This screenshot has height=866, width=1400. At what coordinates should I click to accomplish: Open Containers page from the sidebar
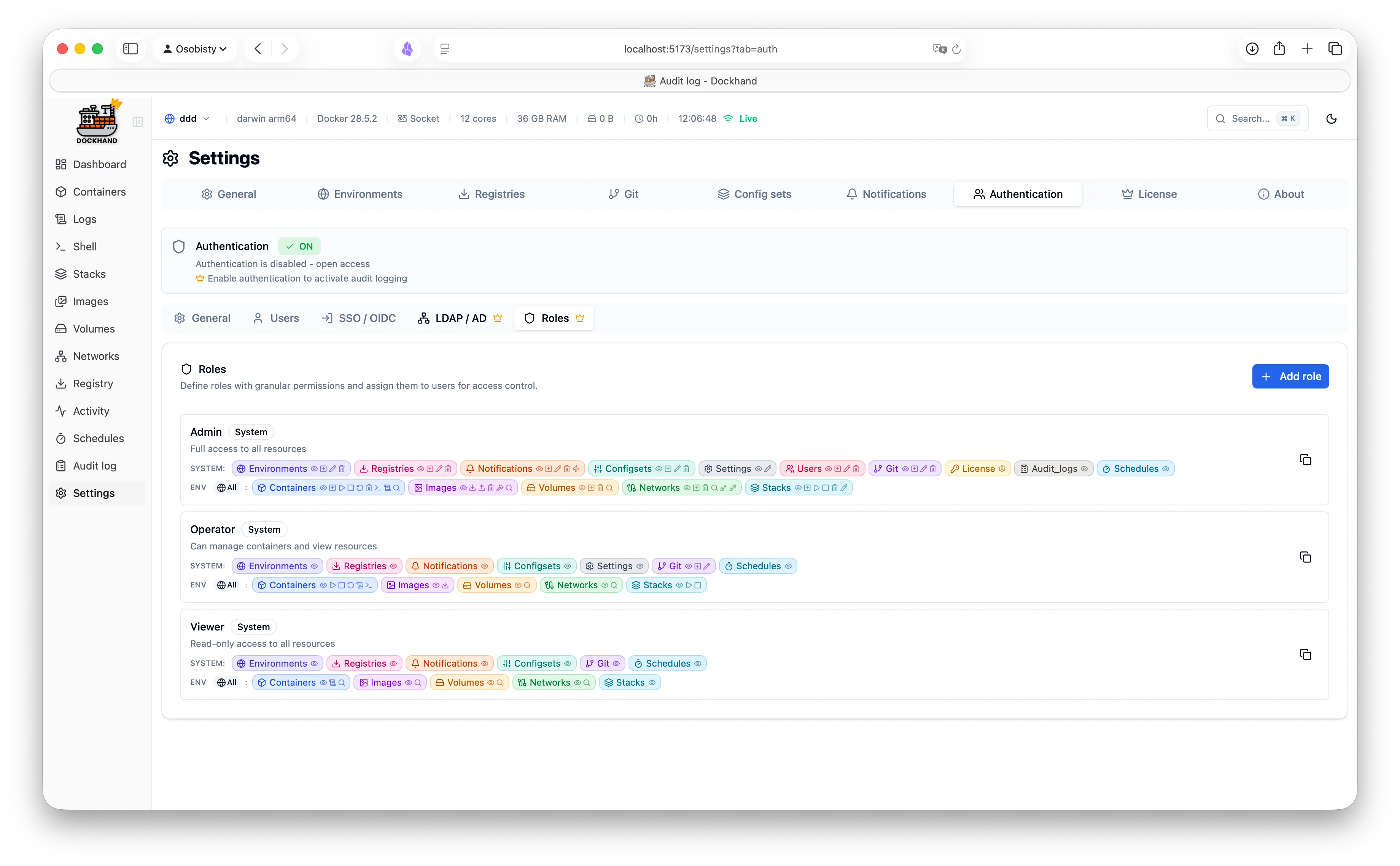[99, 192]
